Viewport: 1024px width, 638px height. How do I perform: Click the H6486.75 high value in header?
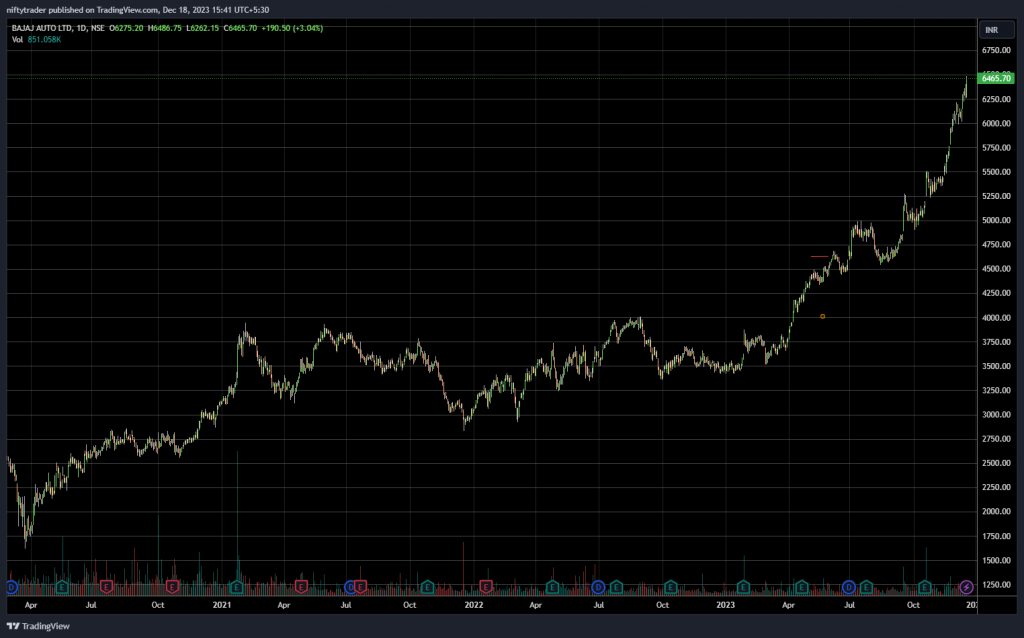pyautogui.click(x=165, y=28)
